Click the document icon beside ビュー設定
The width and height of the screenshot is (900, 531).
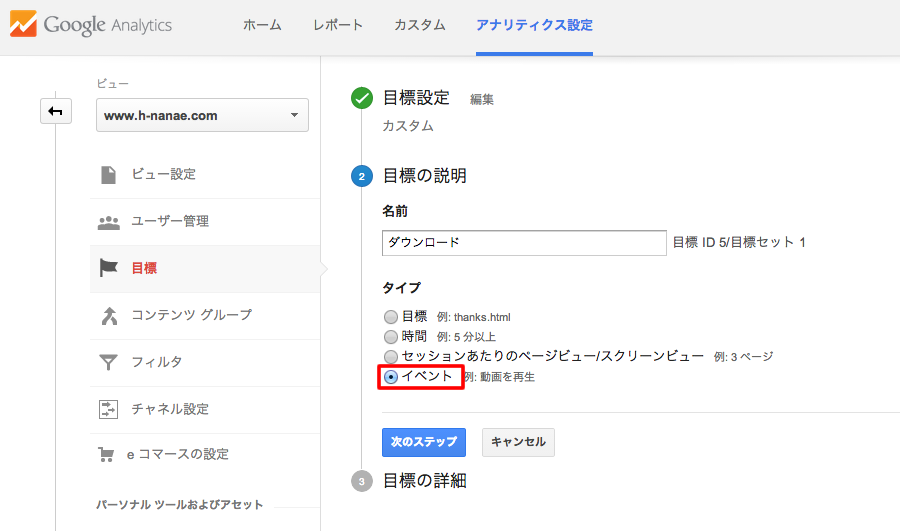pos(108,175)
